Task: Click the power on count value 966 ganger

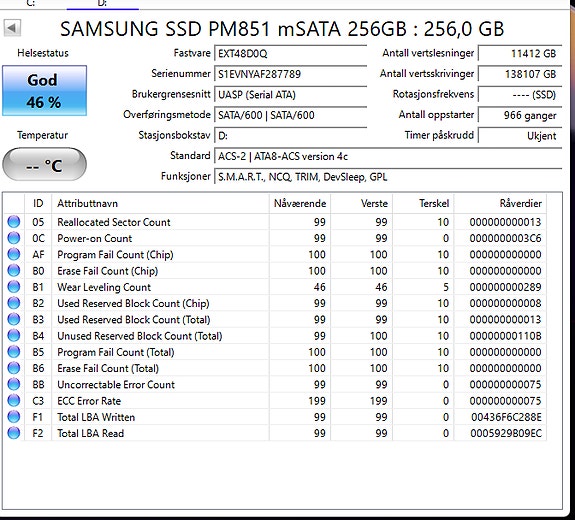Action: coord(520,116)
